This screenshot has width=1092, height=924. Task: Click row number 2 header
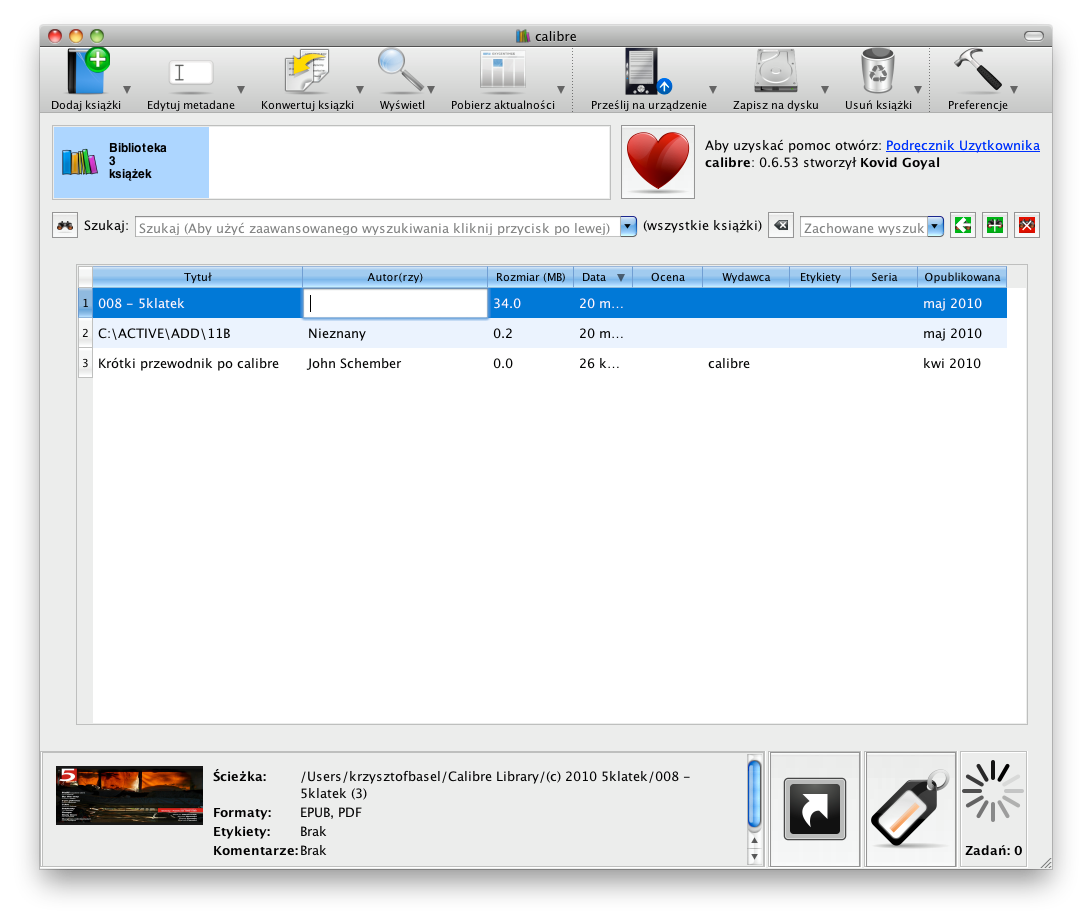pyautogui.click(x=85, y=334)
